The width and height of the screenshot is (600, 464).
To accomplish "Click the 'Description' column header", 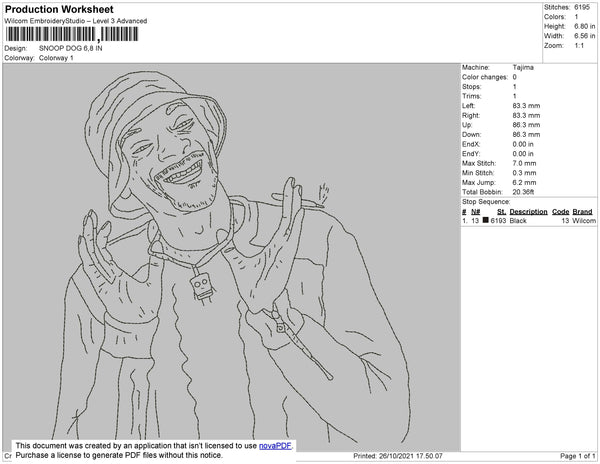I will point(528,212).
